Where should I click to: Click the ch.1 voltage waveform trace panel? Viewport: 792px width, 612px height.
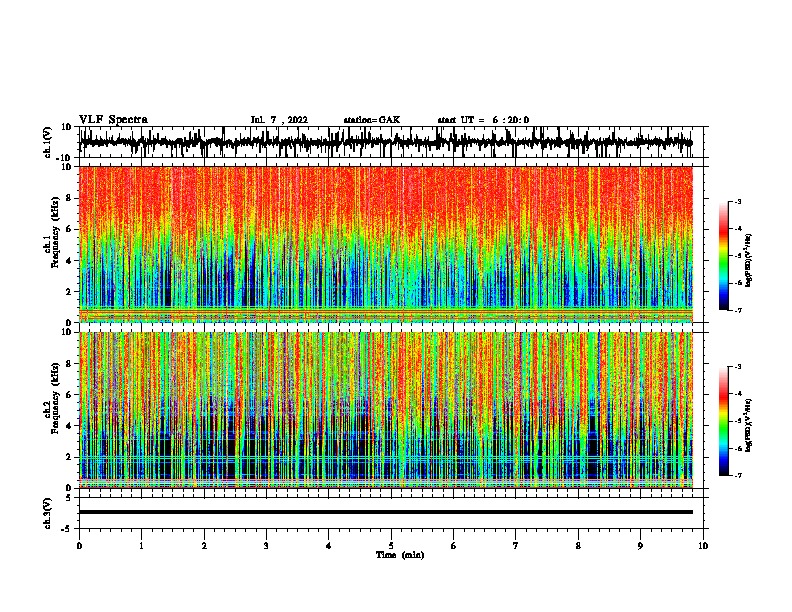(391, 142)
